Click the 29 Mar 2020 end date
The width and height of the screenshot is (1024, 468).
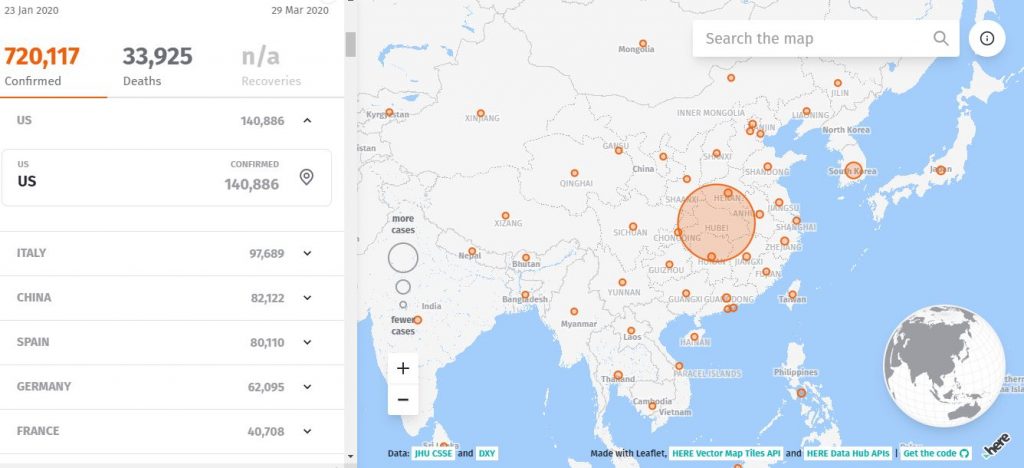[300, 10]
